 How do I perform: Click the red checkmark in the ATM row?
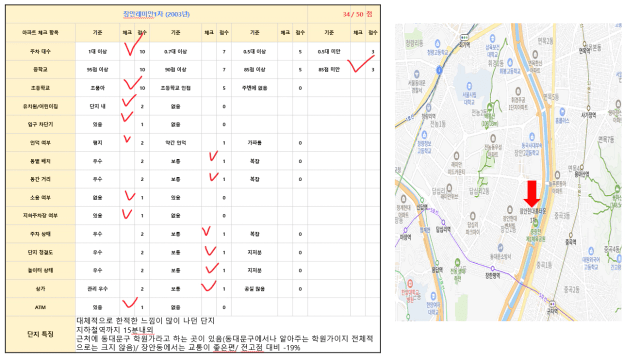click(x=130, y=303)
